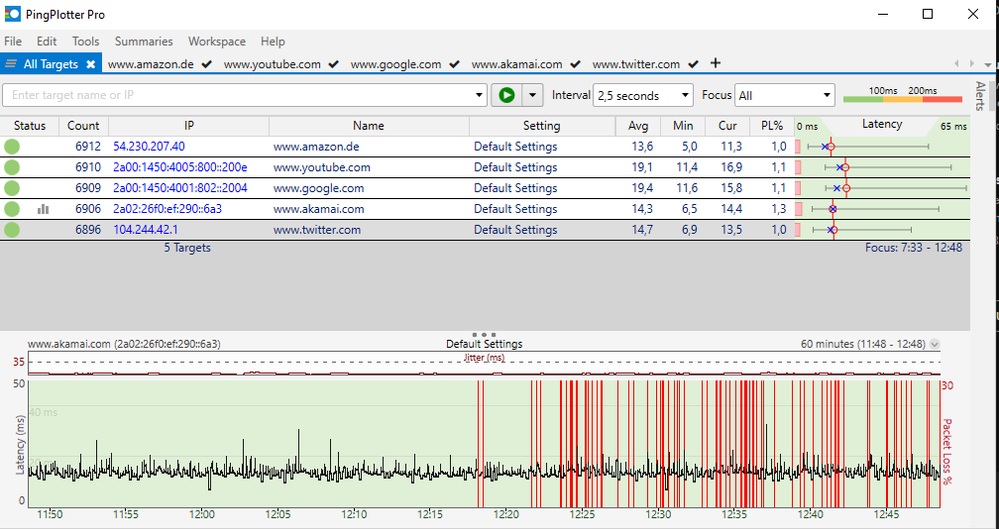Switch to the www.amazon.de tab

(x=159, y=64)
